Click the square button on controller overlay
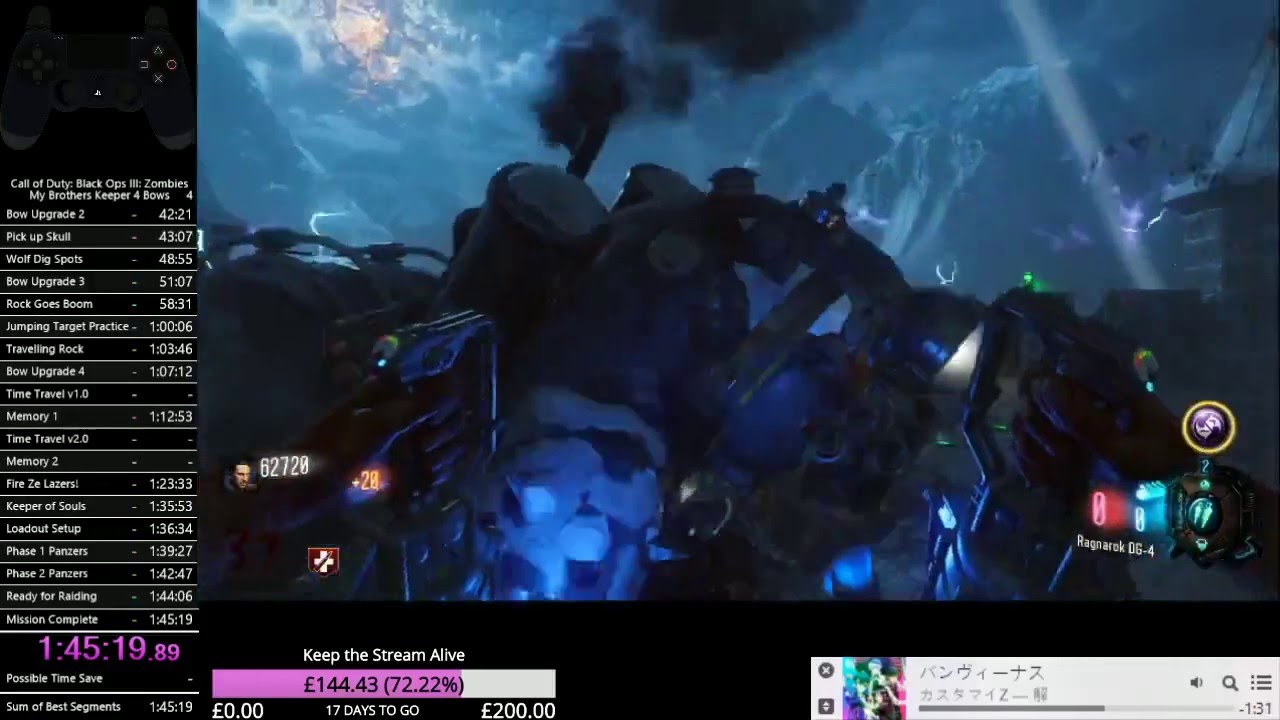This screenshot has width=1280, height=720. [x=144, y=64]
